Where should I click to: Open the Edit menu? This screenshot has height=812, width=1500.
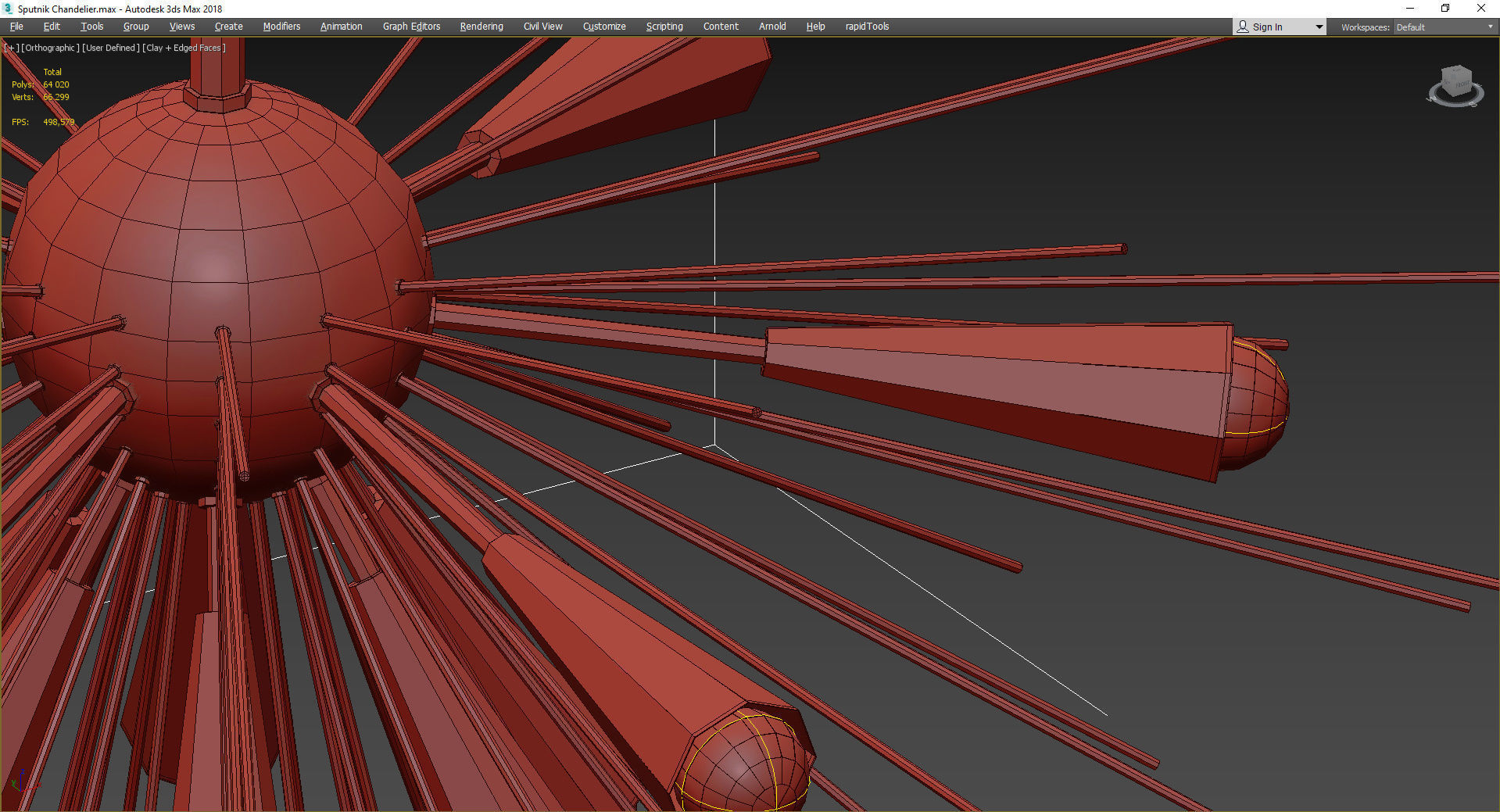pyautogui.click(x=52, y=27)
